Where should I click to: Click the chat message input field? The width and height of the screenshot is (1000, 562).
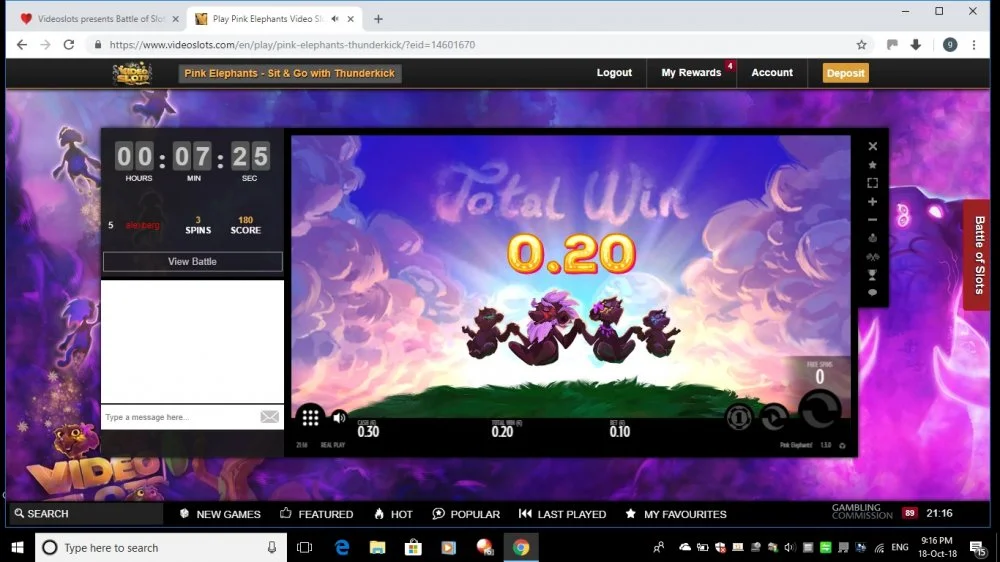pos(180,417)
